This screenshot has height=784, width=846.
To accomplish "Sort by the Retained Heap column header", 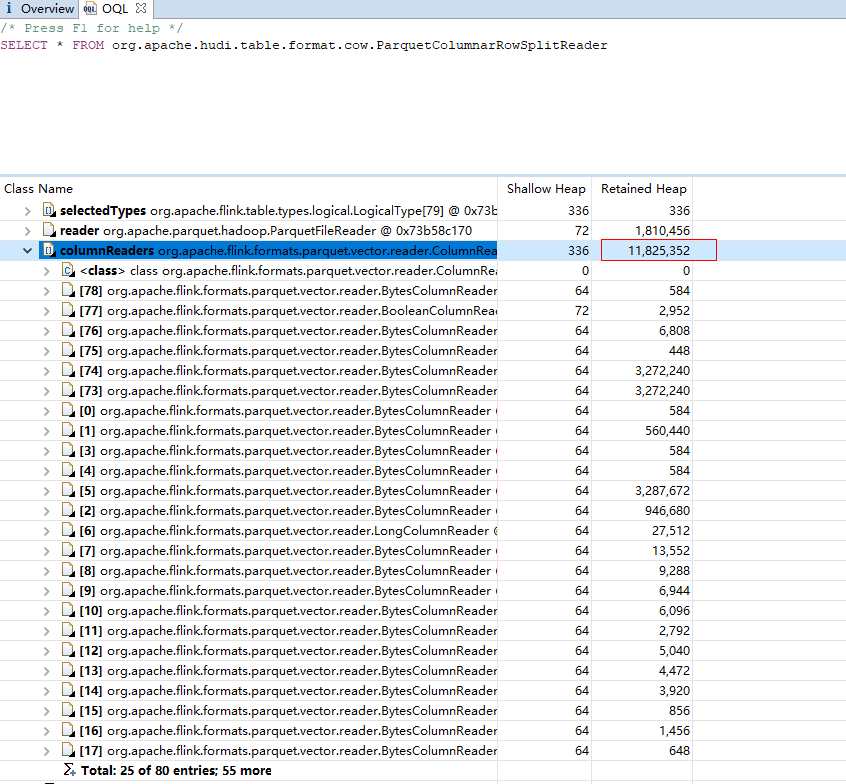I will pos(644,189).
